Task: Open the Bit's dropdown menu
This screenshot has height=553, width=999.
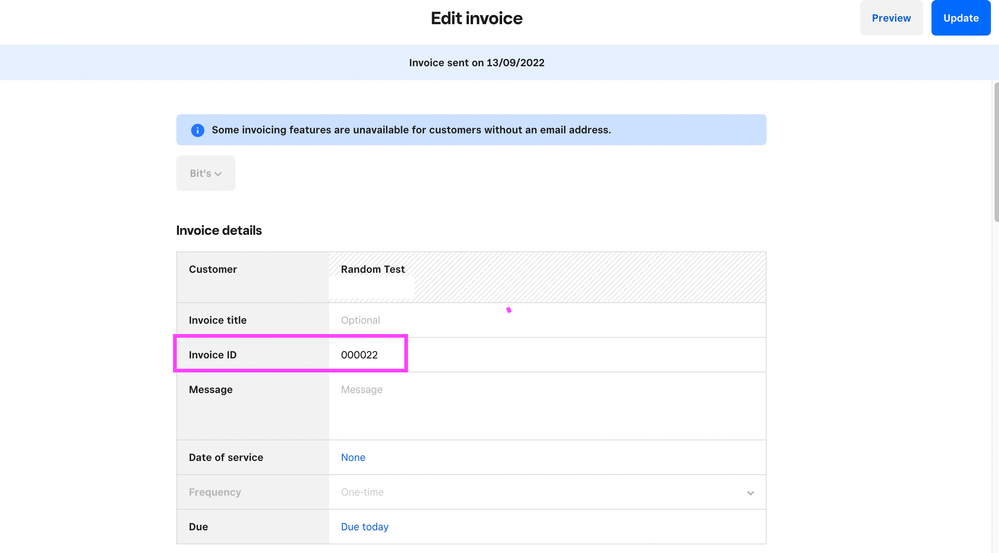Action: pyautogui.click(x=206, y=173)
